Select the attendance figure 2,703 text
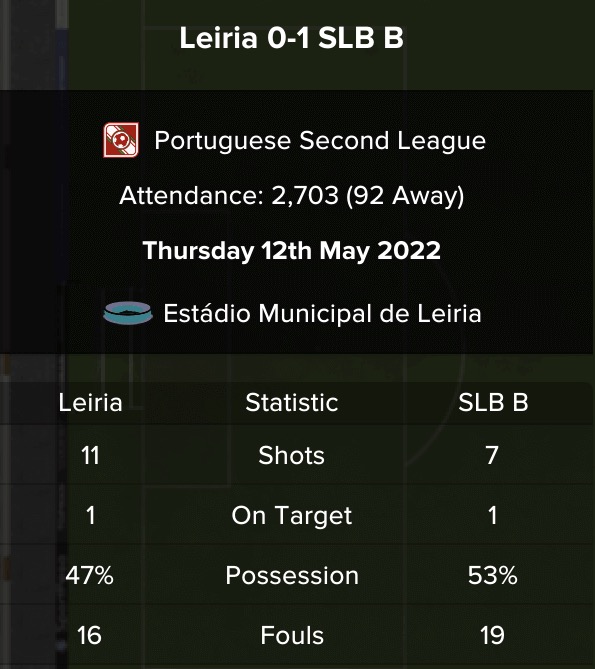Screen dimensions: 595x669 click(x=305, y=196)
